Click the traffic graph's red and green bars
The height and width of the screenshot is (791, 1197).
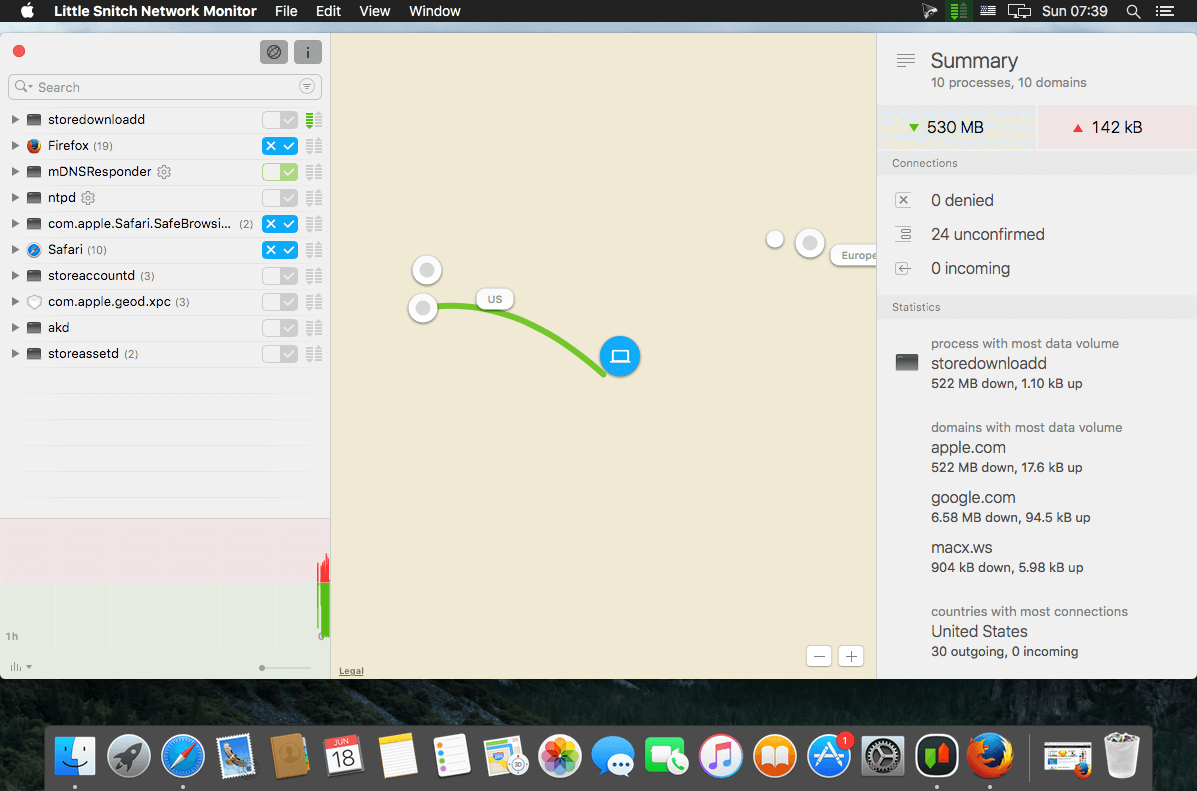point(324,597)
